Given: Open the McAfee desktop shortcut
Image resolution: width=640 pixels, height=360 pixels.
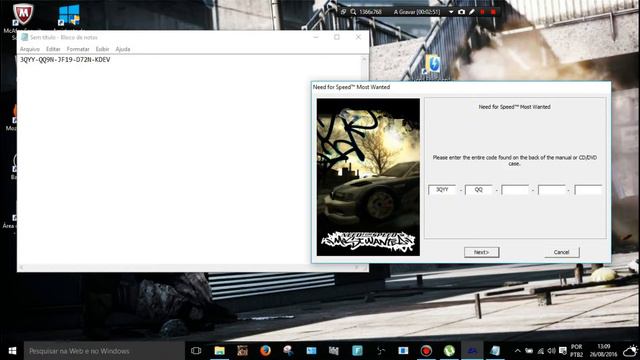Looking at the screenshot, I should (22, 15).
